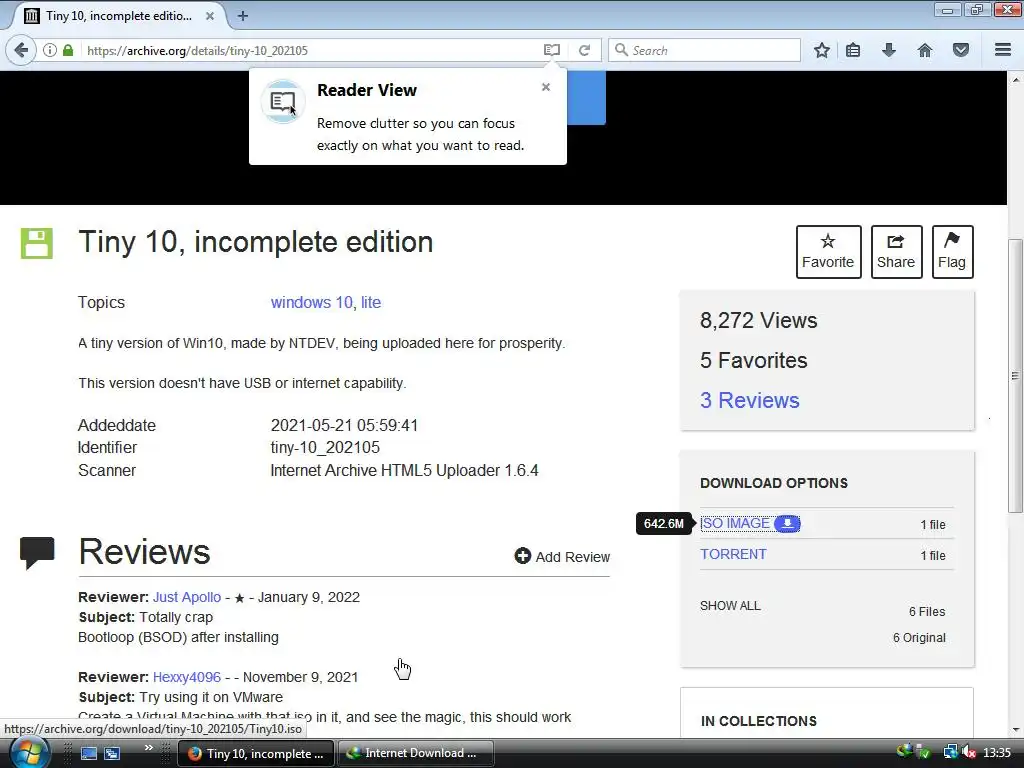Click the taskbar clock 13:35
Screen dimensions: 1024x768
pyautogui.click(x=997, y=753)
